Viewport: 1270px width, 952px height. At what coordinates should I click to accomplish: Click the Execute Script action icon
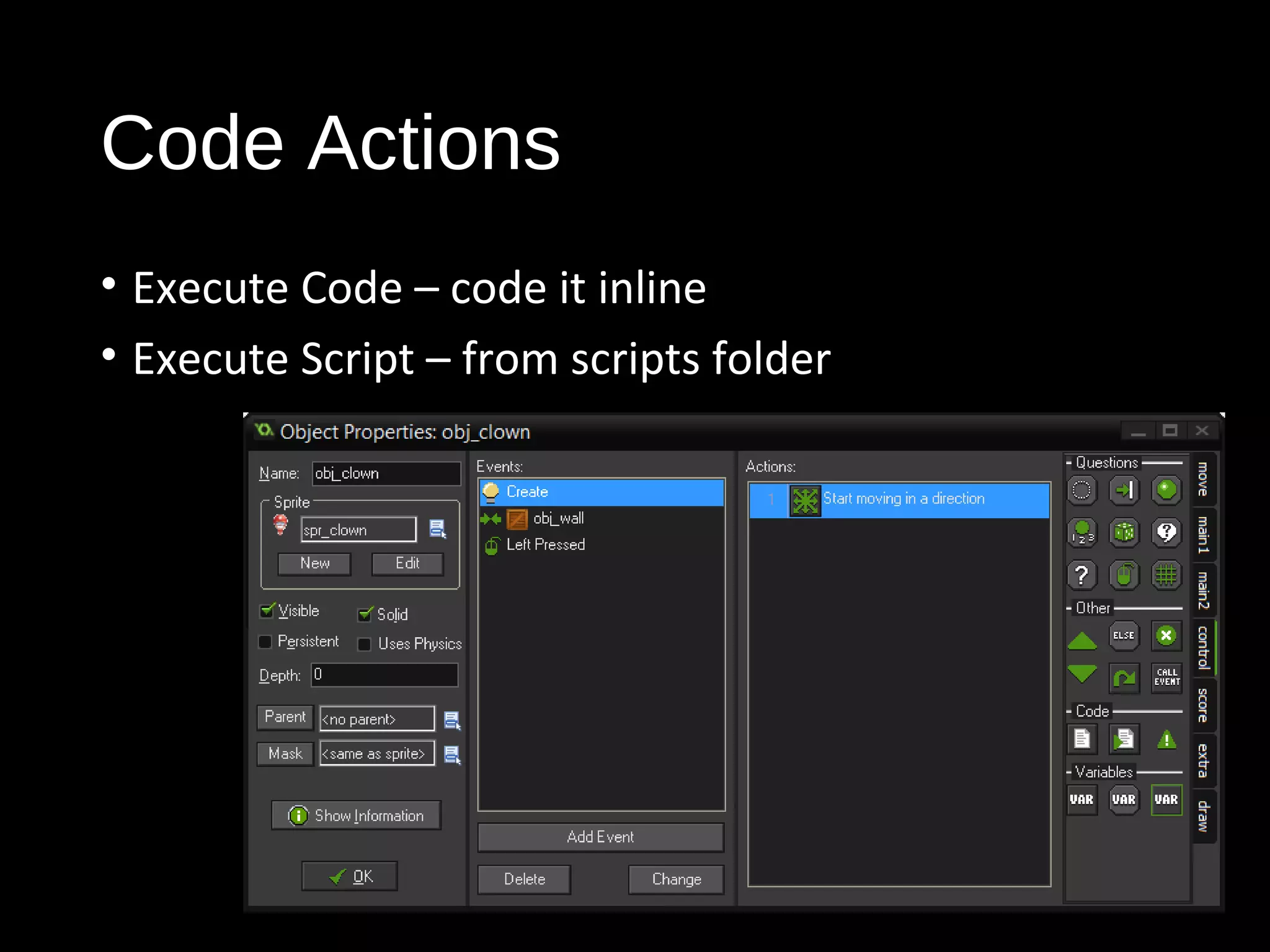click(1124, 739)
